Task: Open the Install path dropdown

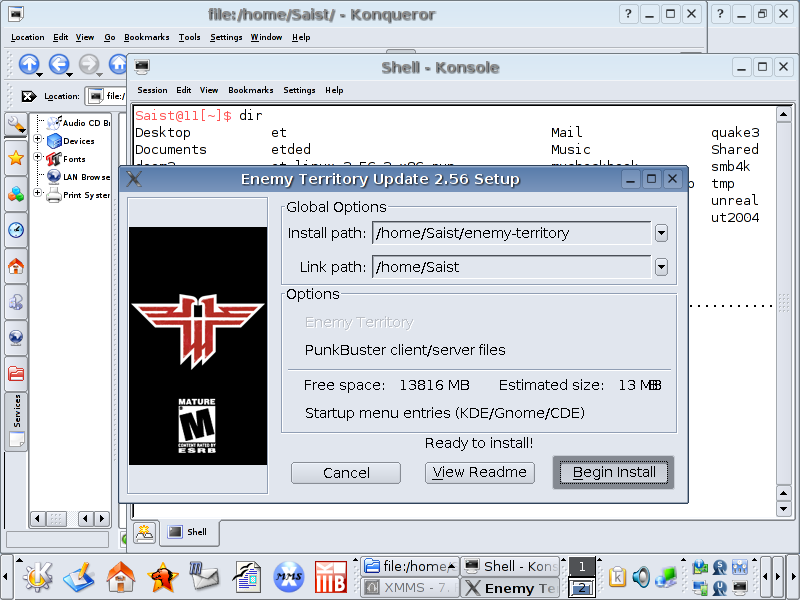Action: coord(661,233)
